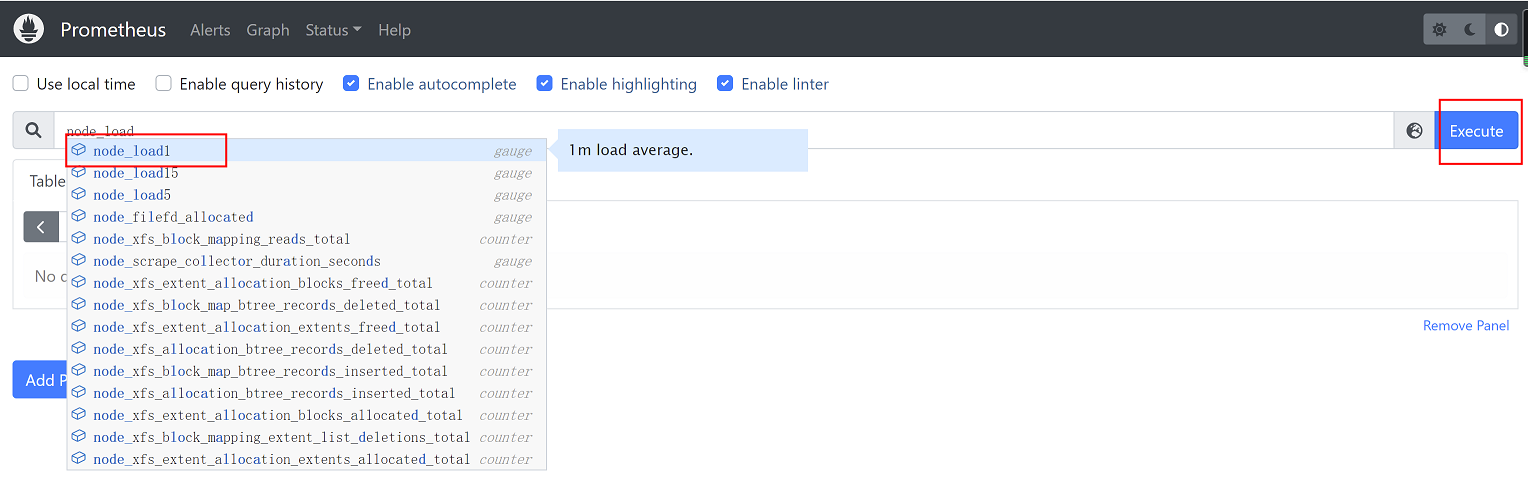The image size is (1528, 492).
Task: Enable the Use local time checkbox
Action: click(x=21, y=84)
